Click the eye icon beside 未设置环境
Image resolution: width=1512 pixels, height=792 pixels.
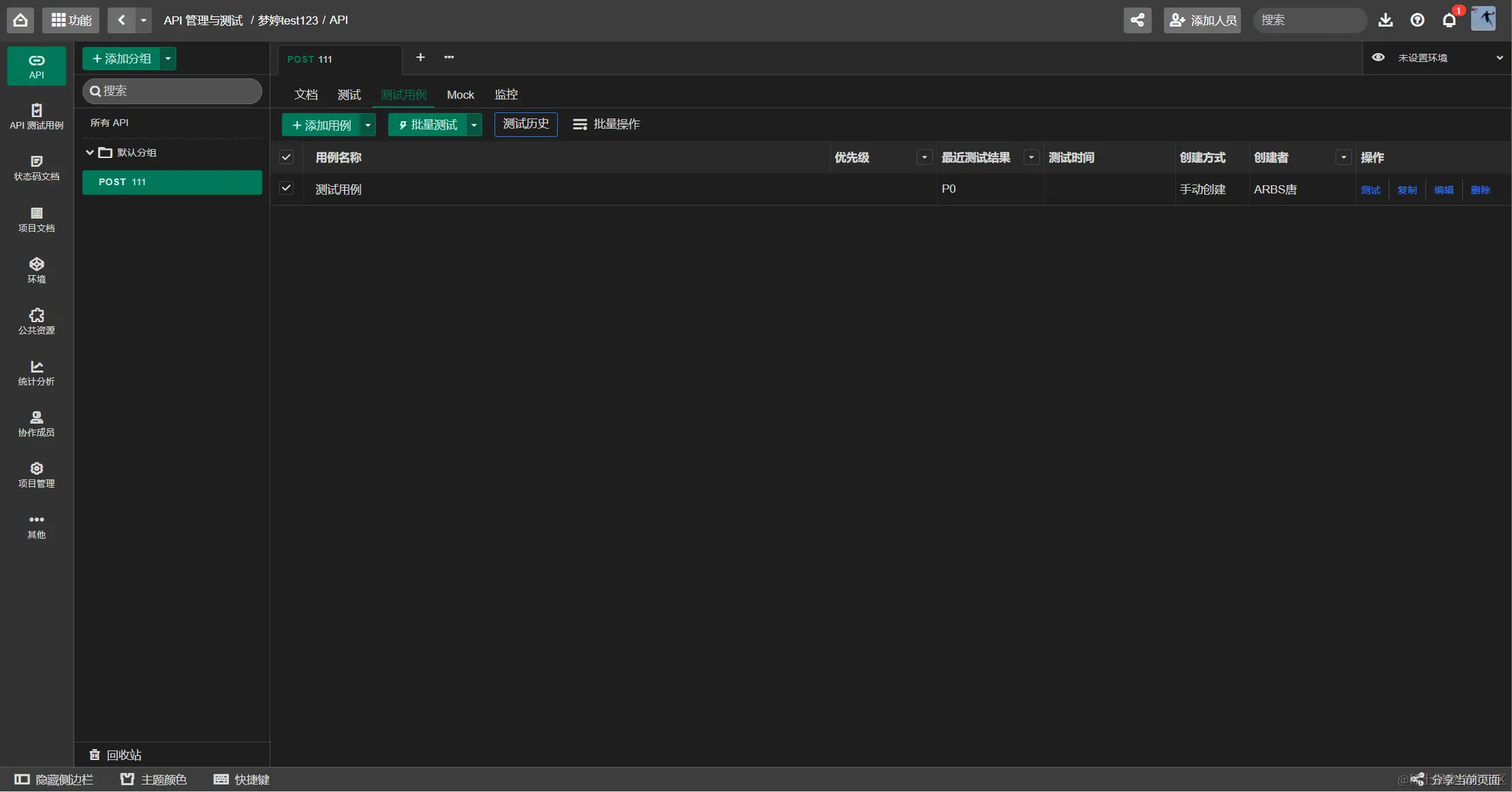(x=1378, y=57)
